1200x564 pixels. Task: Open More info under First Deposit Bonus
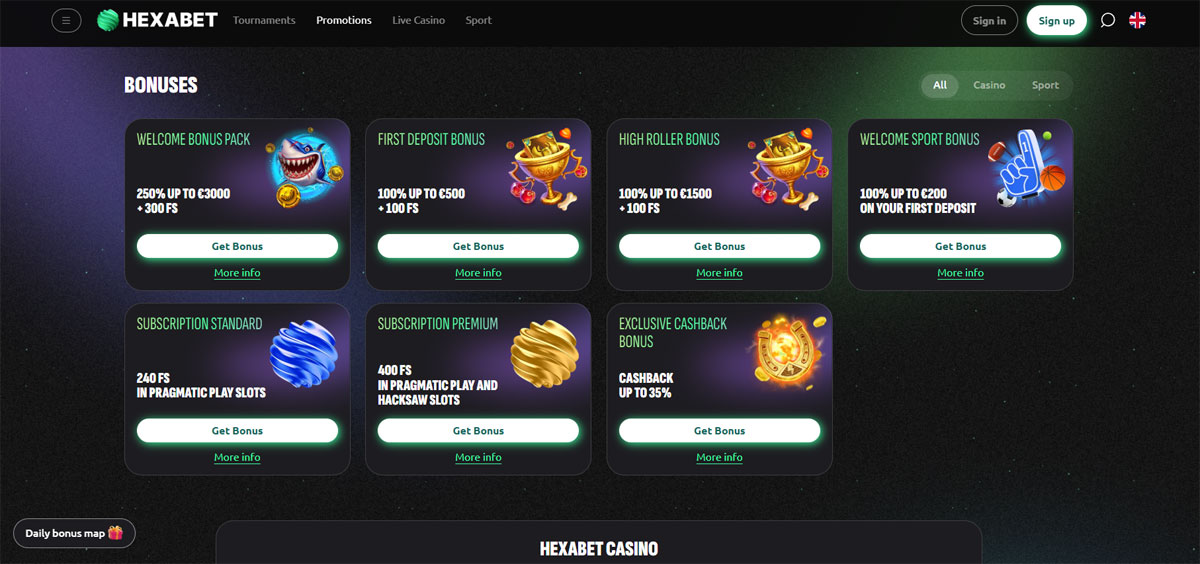[x=478, y=273]
